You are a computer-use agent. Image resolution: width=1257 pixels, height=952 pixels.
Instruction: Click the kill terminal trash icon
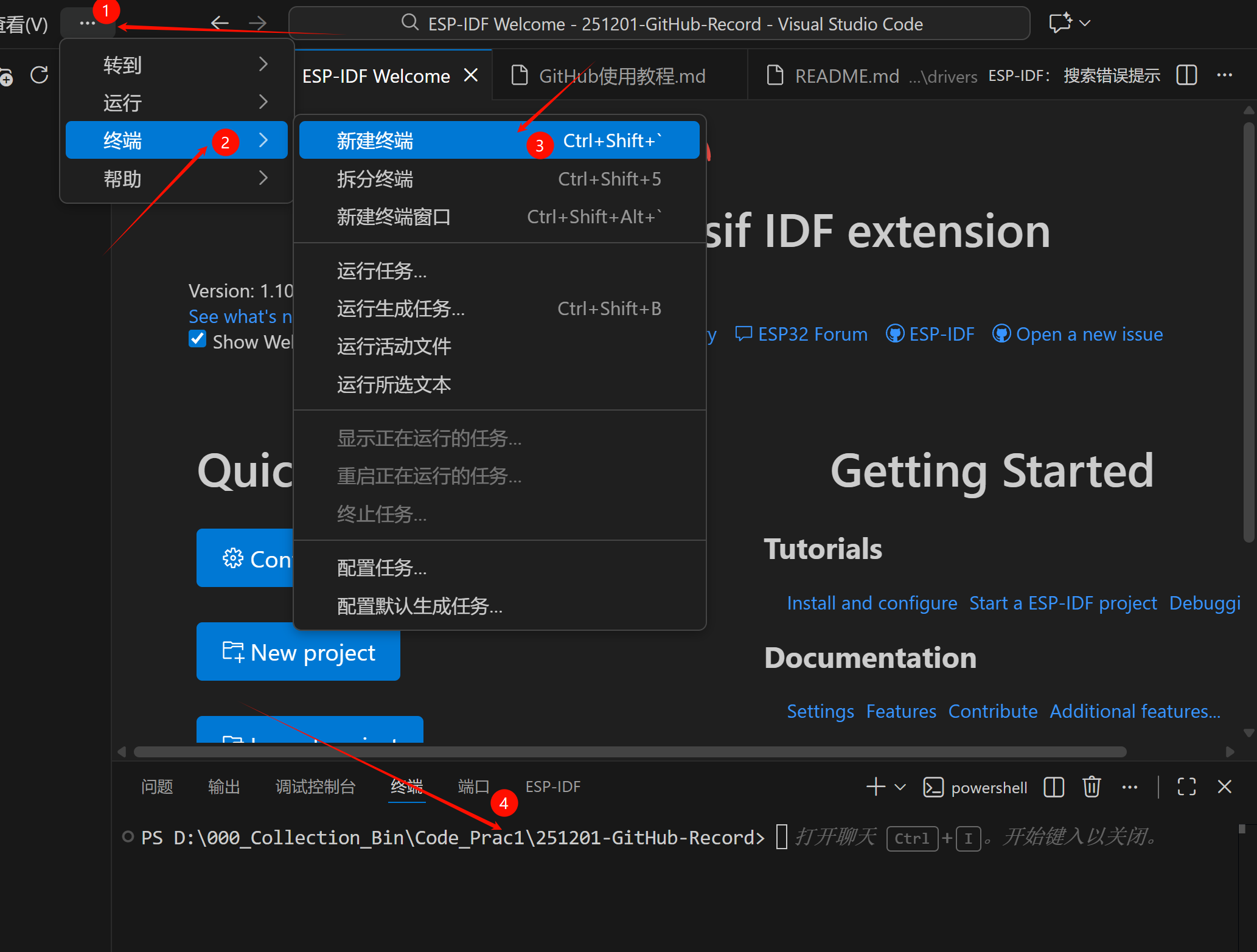tap(1092, 787)
